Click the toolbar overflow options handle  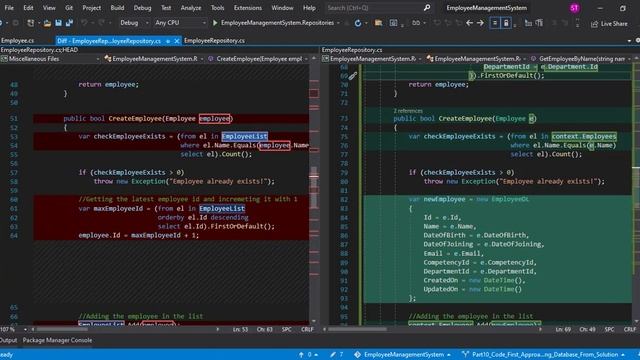(x=577, y=23)
